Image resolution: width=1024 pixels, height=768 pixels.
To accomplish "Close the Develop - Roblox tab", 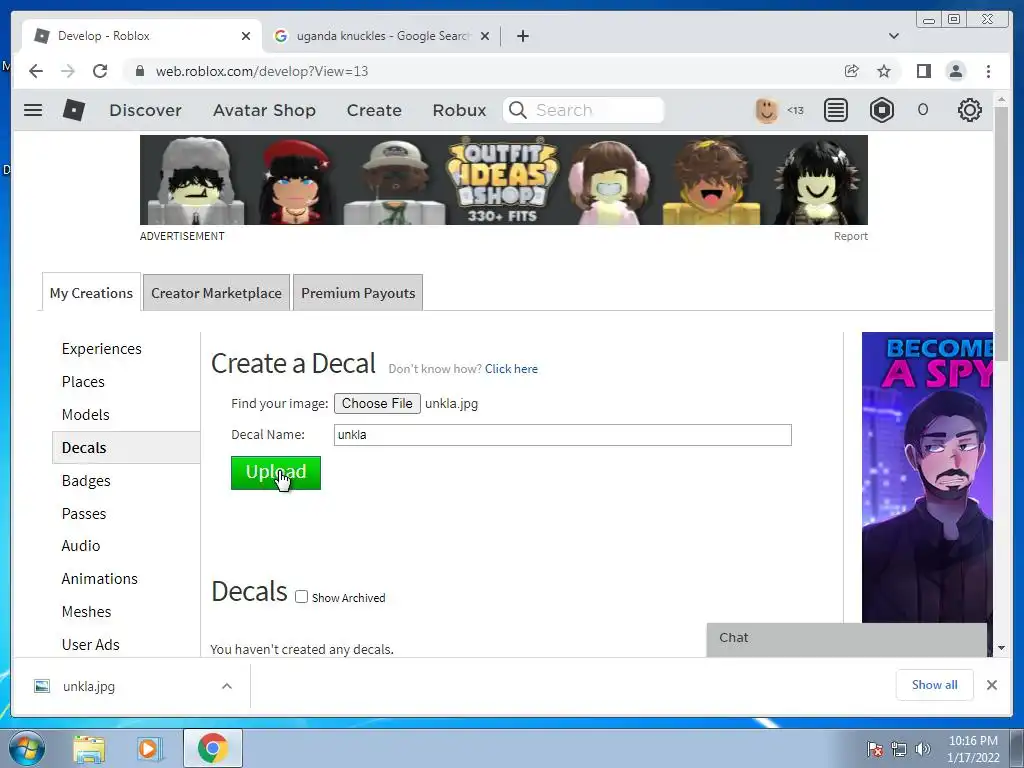I will 246,36.
